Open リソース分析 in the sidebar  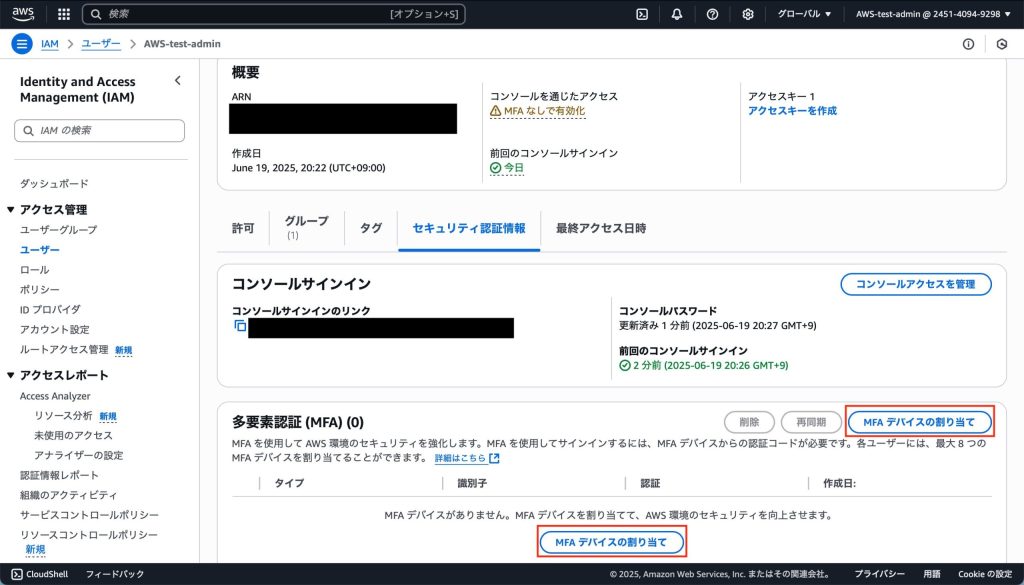(63, 416)
